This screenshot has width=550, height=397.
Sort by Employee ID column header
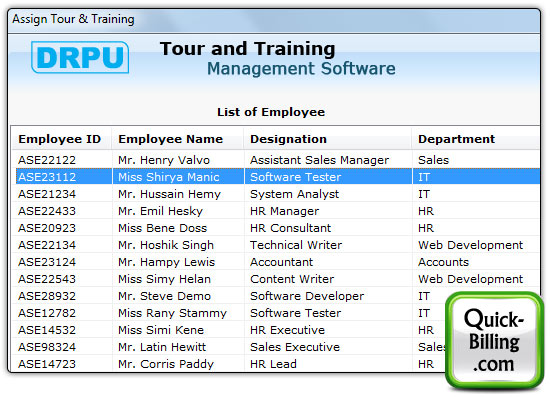pos(60,139)
